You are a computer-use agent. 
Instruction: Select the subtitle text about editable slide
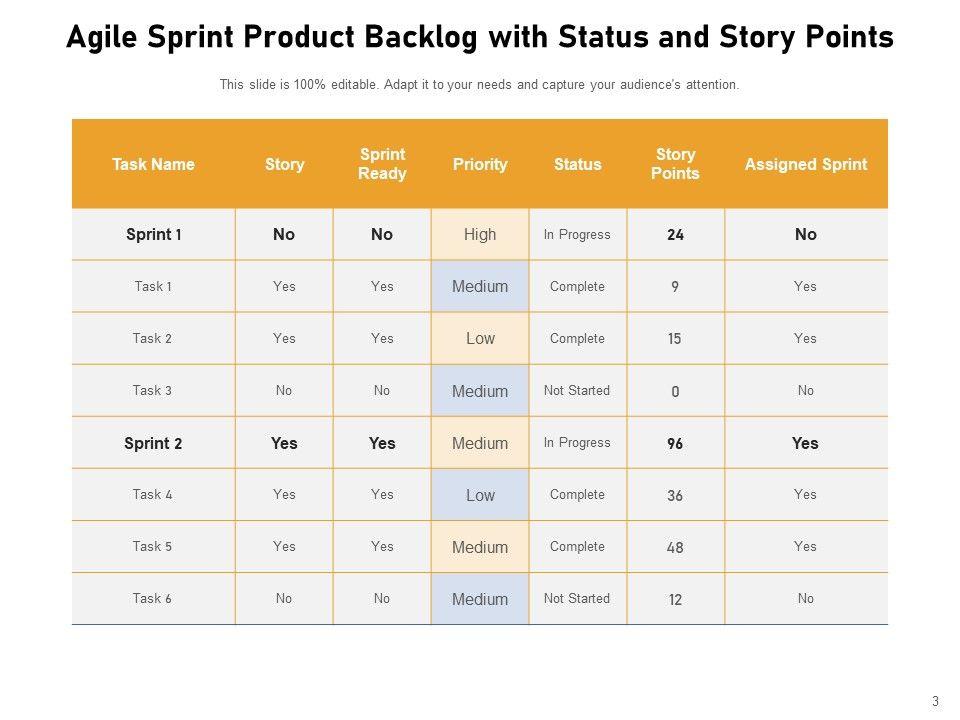[x=480, y=85]
